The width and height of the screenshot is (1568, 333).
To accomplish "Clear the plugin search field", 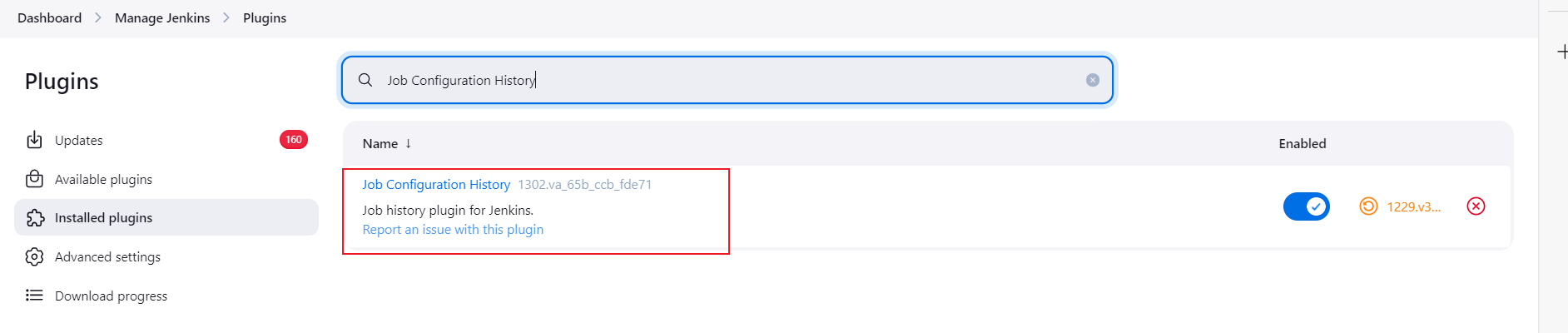I will pos(1093,80).
